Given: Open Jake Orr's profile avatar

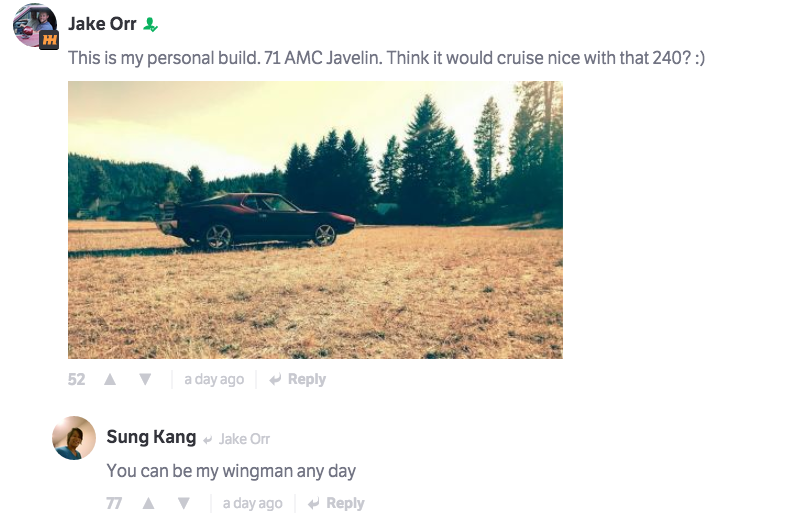Looking at the screenshot, I should pos(32,23).
